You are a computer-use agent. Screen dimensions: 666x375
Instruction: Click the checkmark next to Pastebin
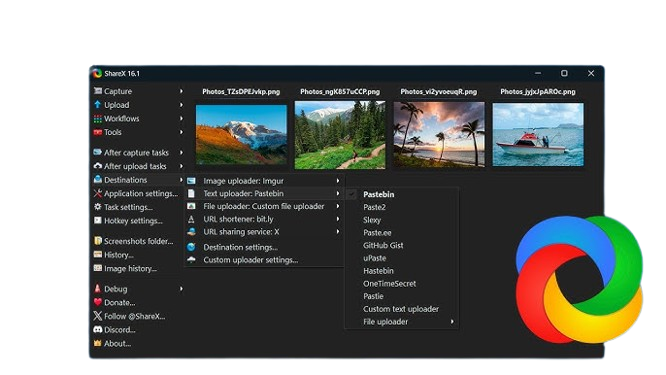coord(352,194)
